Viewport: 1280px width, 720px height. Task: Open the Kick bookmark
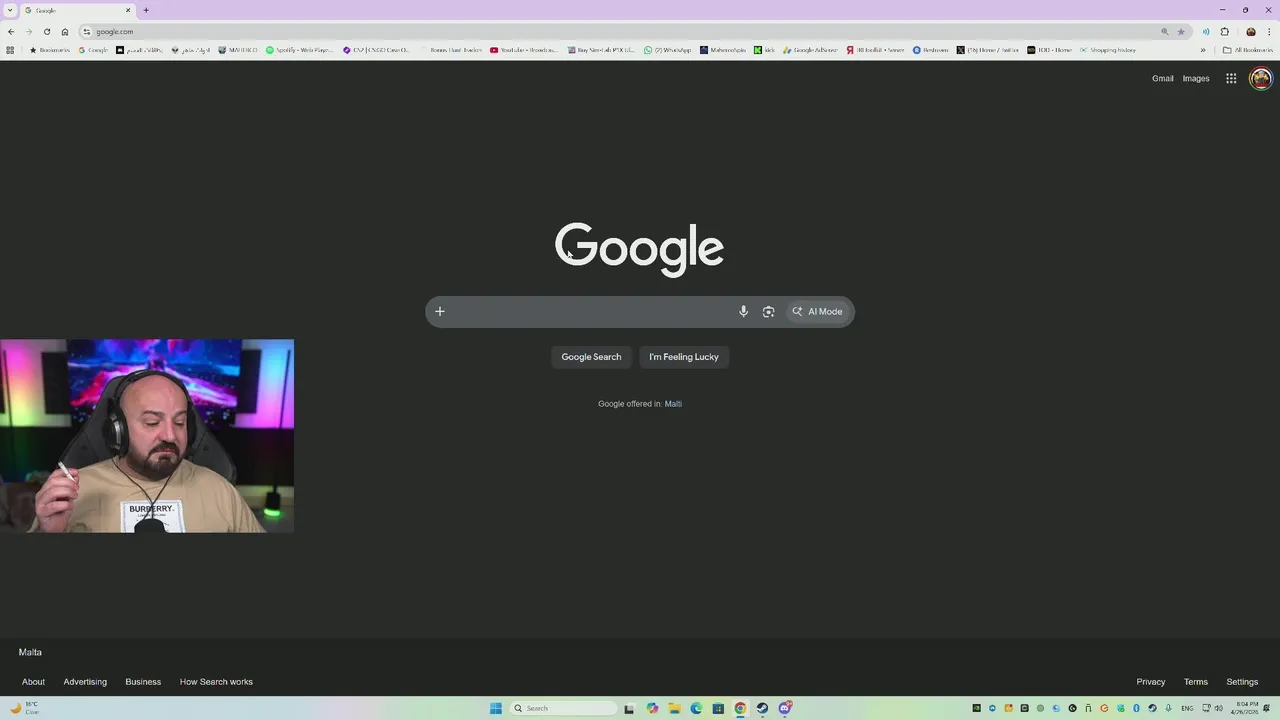coord(764,50)
